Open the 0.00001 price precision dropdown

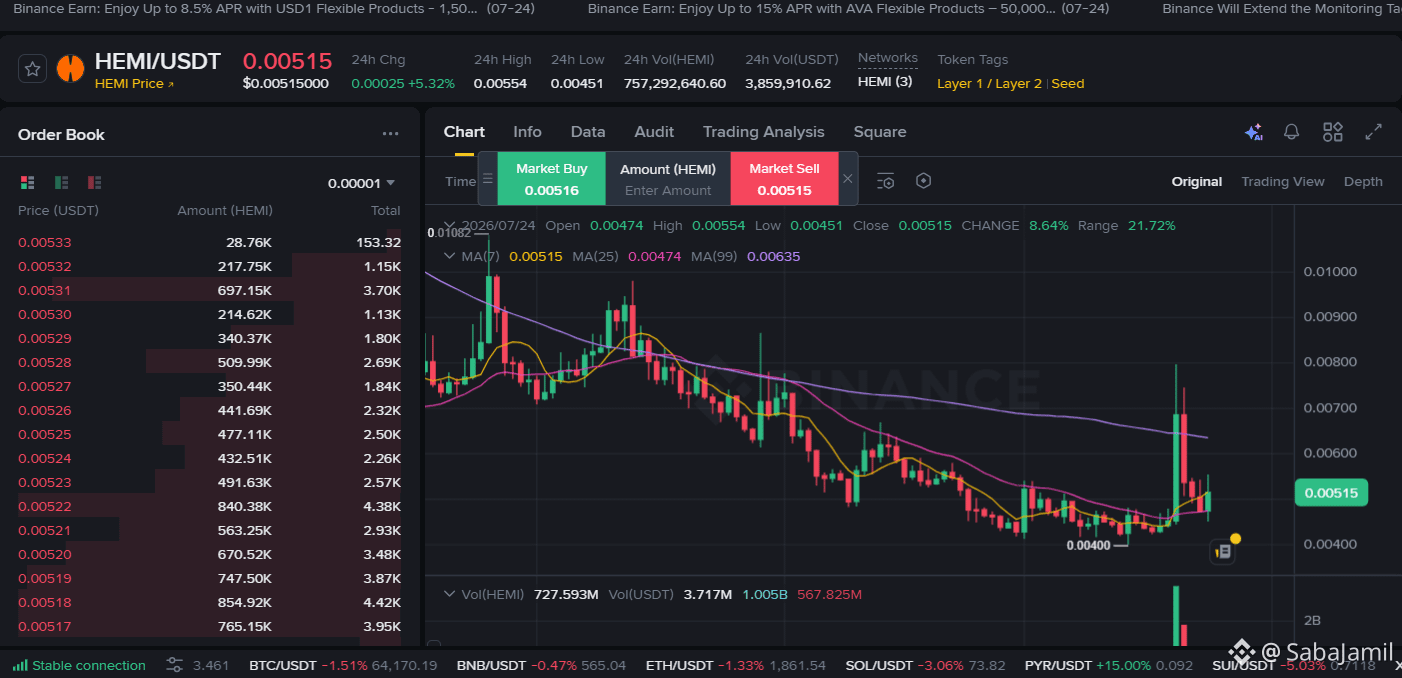(361, 183)
